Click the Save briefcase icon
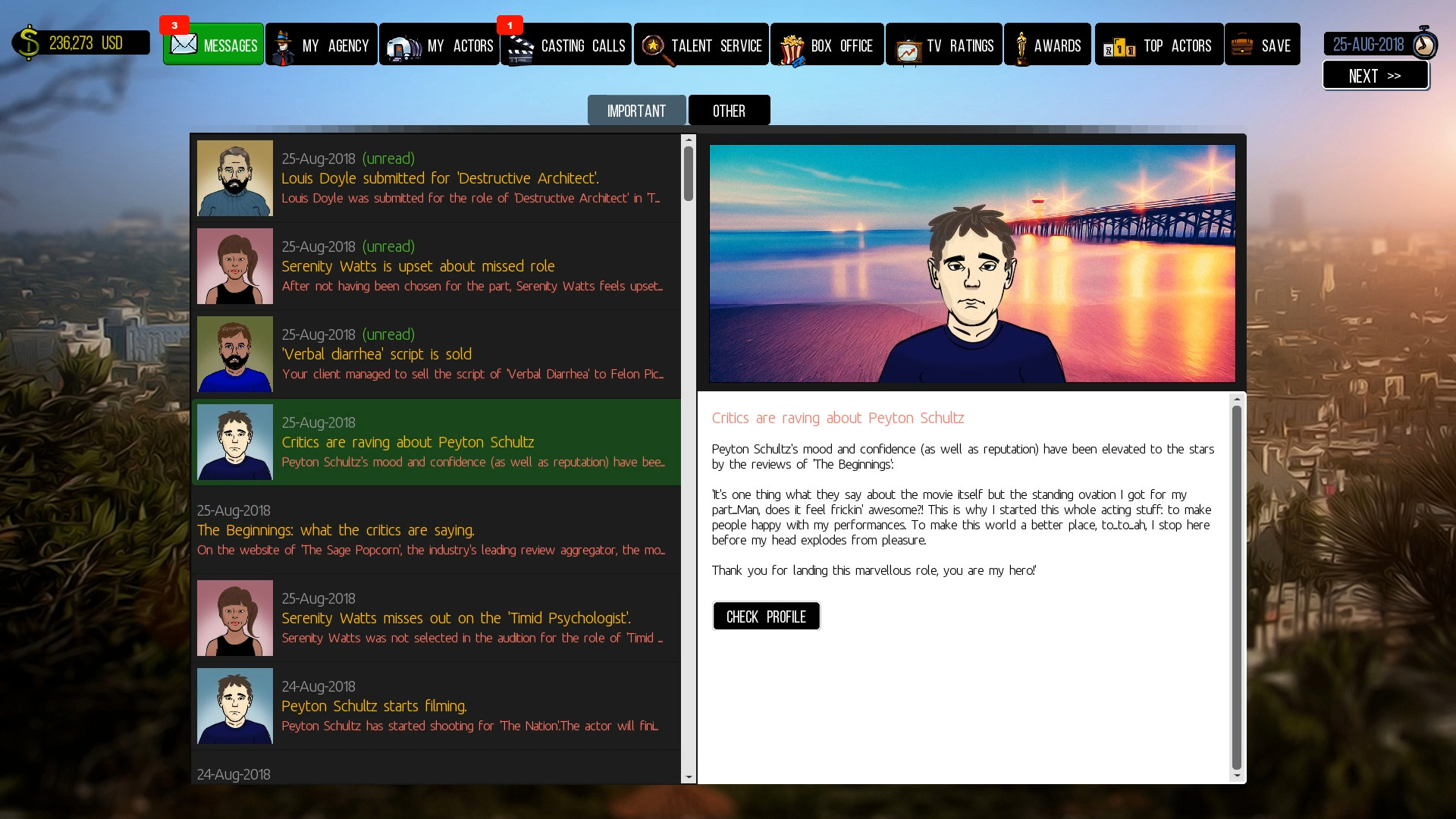Image resolution: width=1456 pixels, height=819 pixels. (x=1242, y=45)
